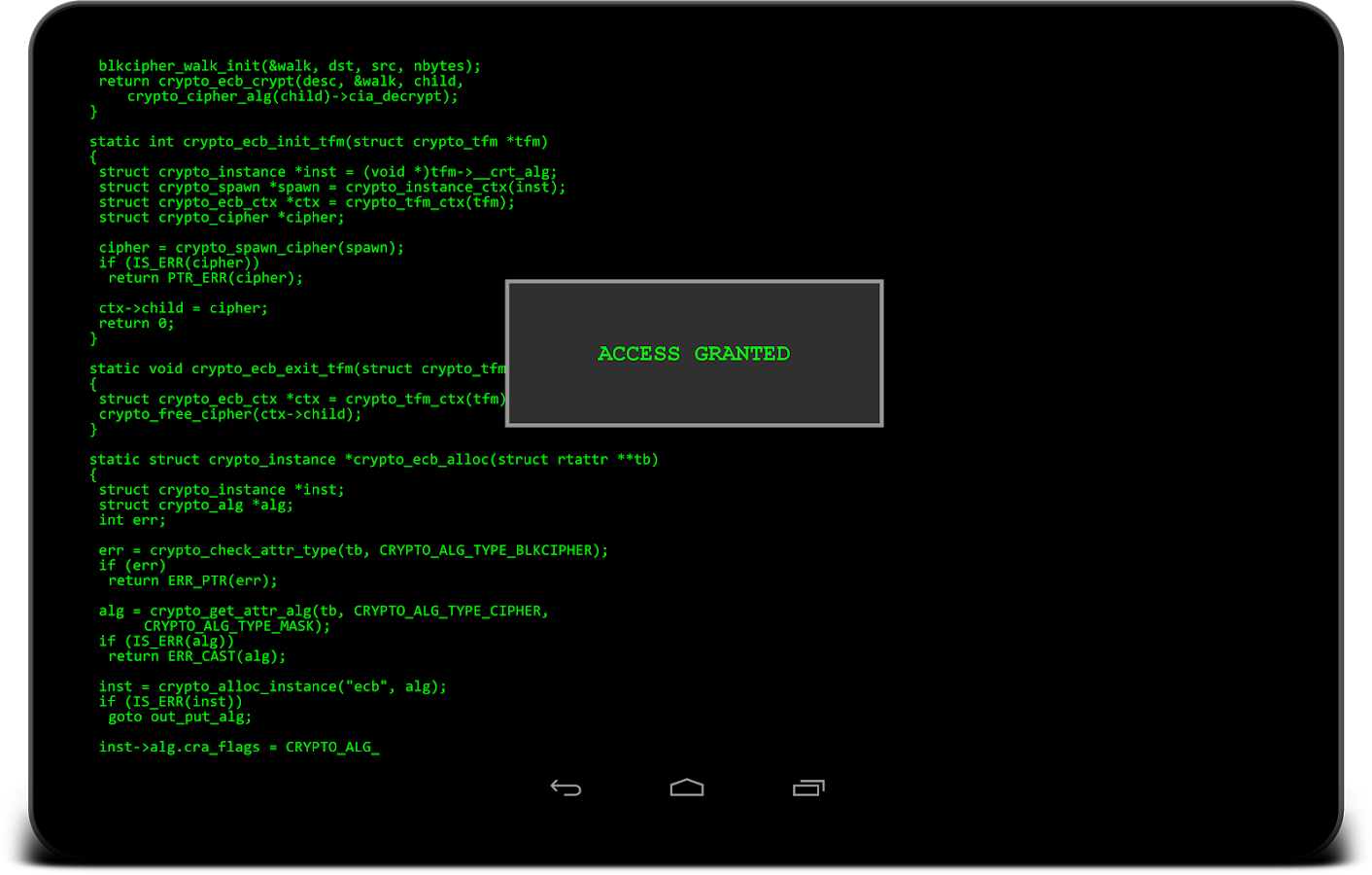Click the 'inst = crypto_alloc_instance("ecb", alg);' line

coord(273,686)
